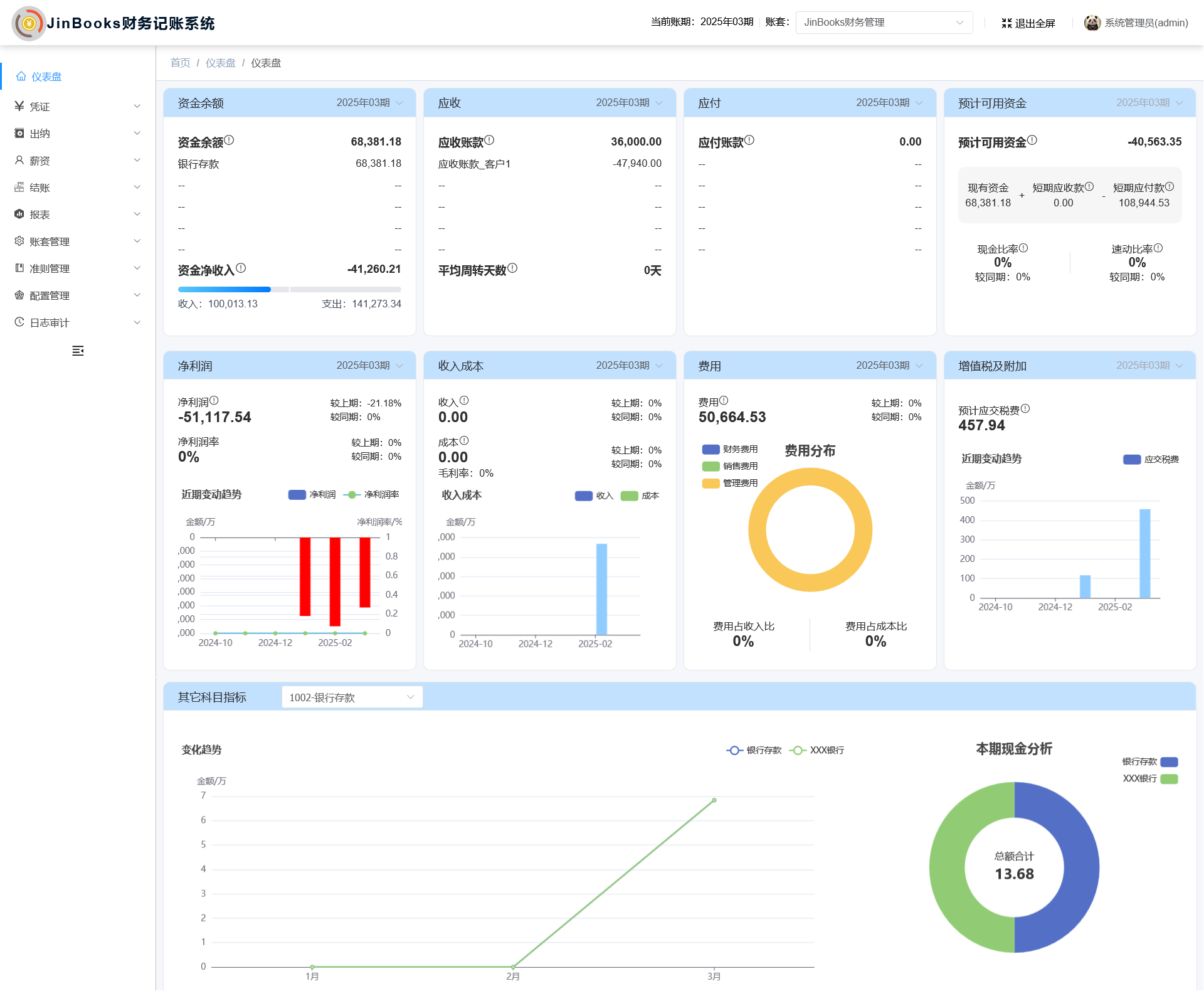Click the 成本 green legend swatch
1204x991 pixels.
629,495
